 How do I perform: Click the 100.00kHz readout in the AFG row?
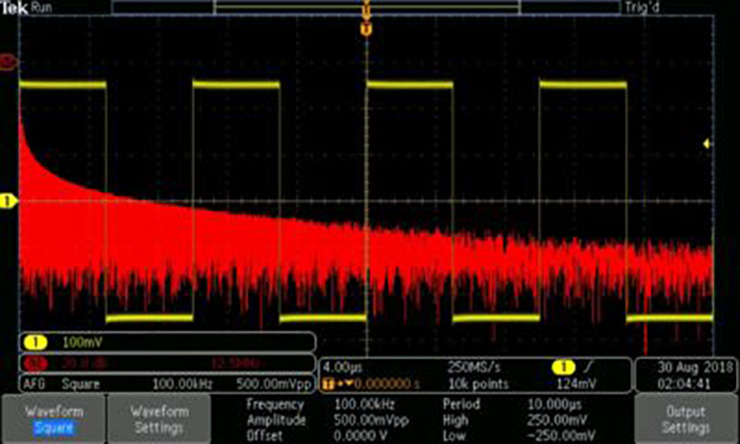[182, 384]
